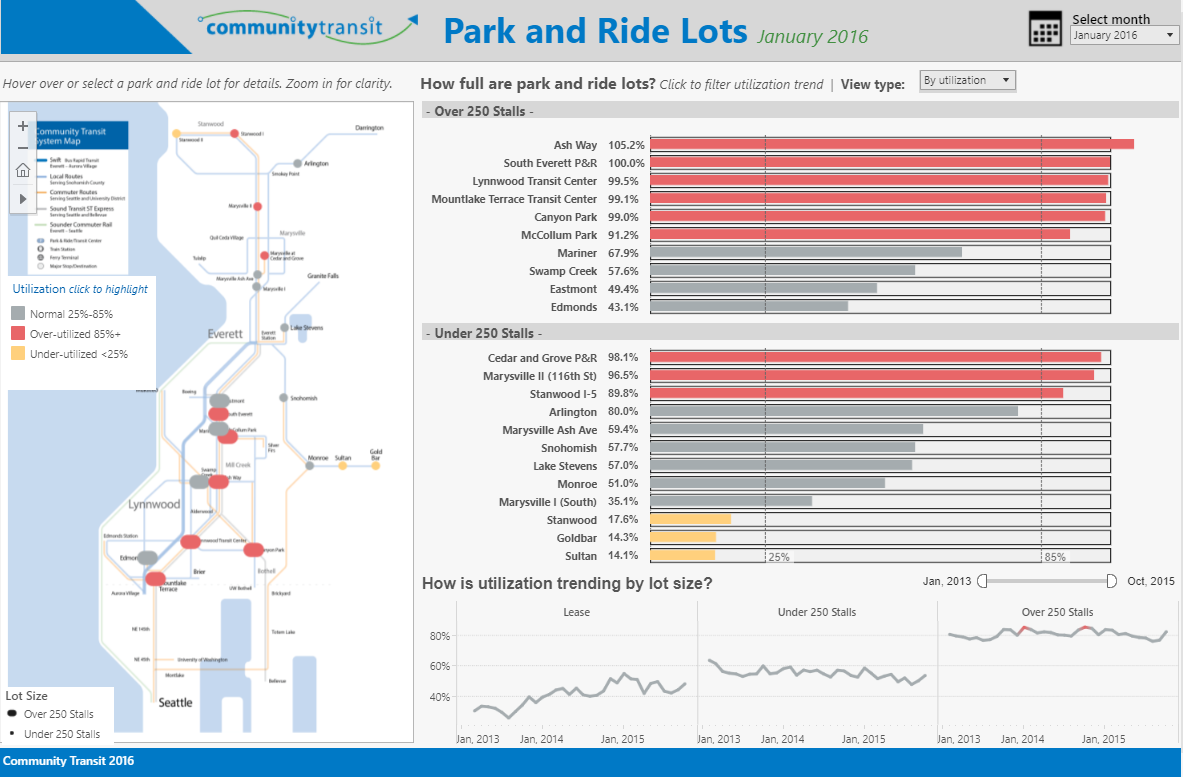Reset map view with the home icon
This screenshot has width=1183, height=777.
(23, 170)
